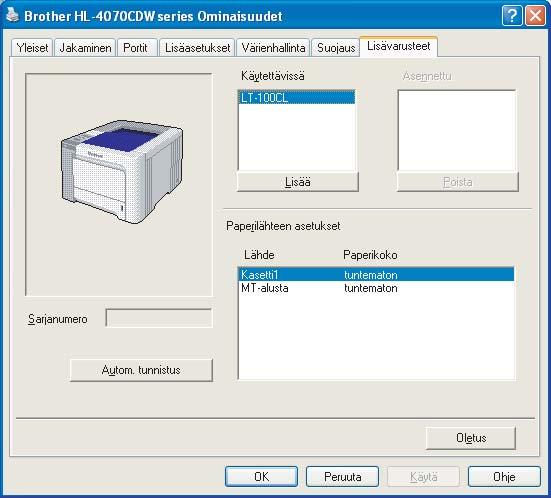Click the Sarjanumero input field

tap(159, 318)
